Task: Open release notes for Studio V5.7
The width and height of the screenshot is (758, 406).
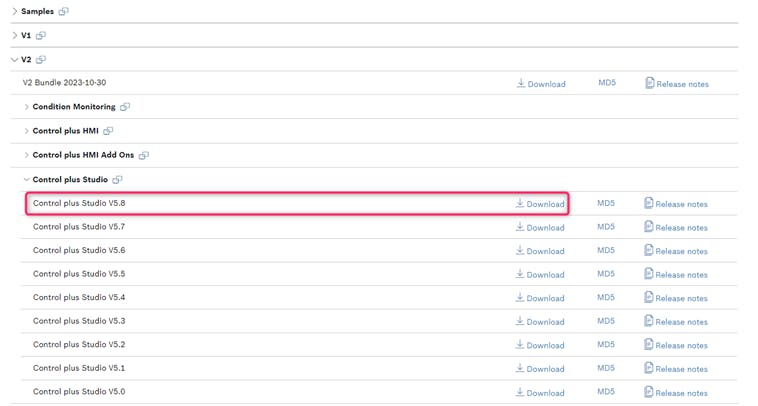Action: 676,227
